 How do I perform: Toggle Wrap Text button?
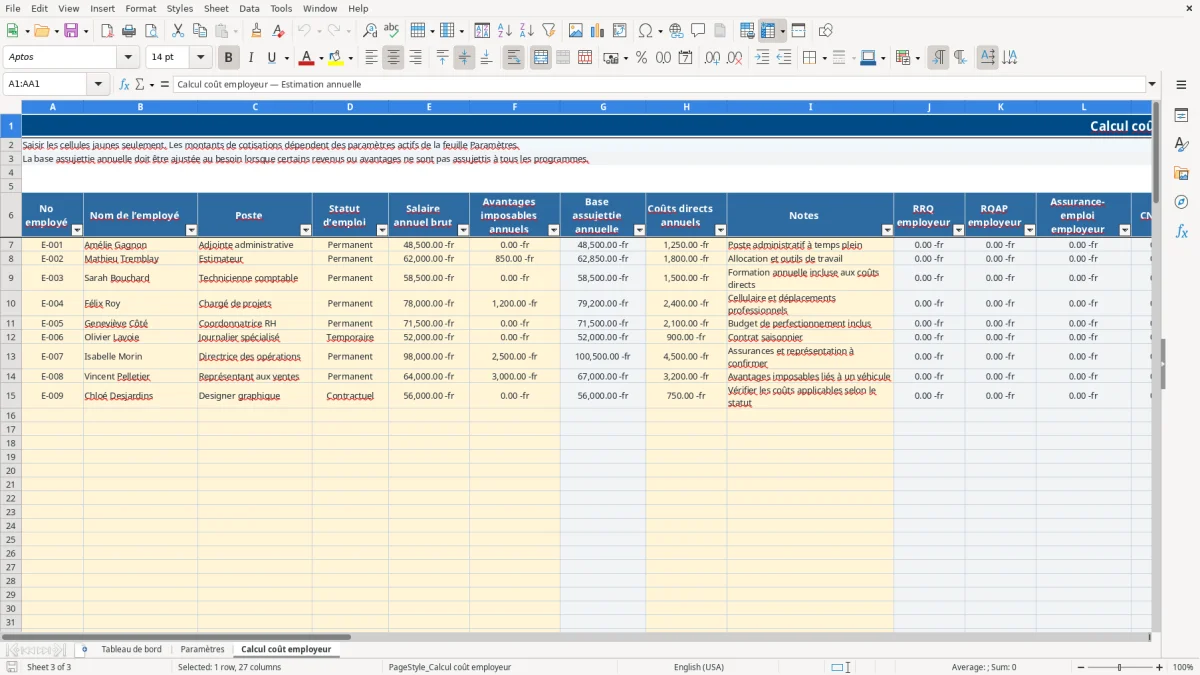tap(513, 58)
